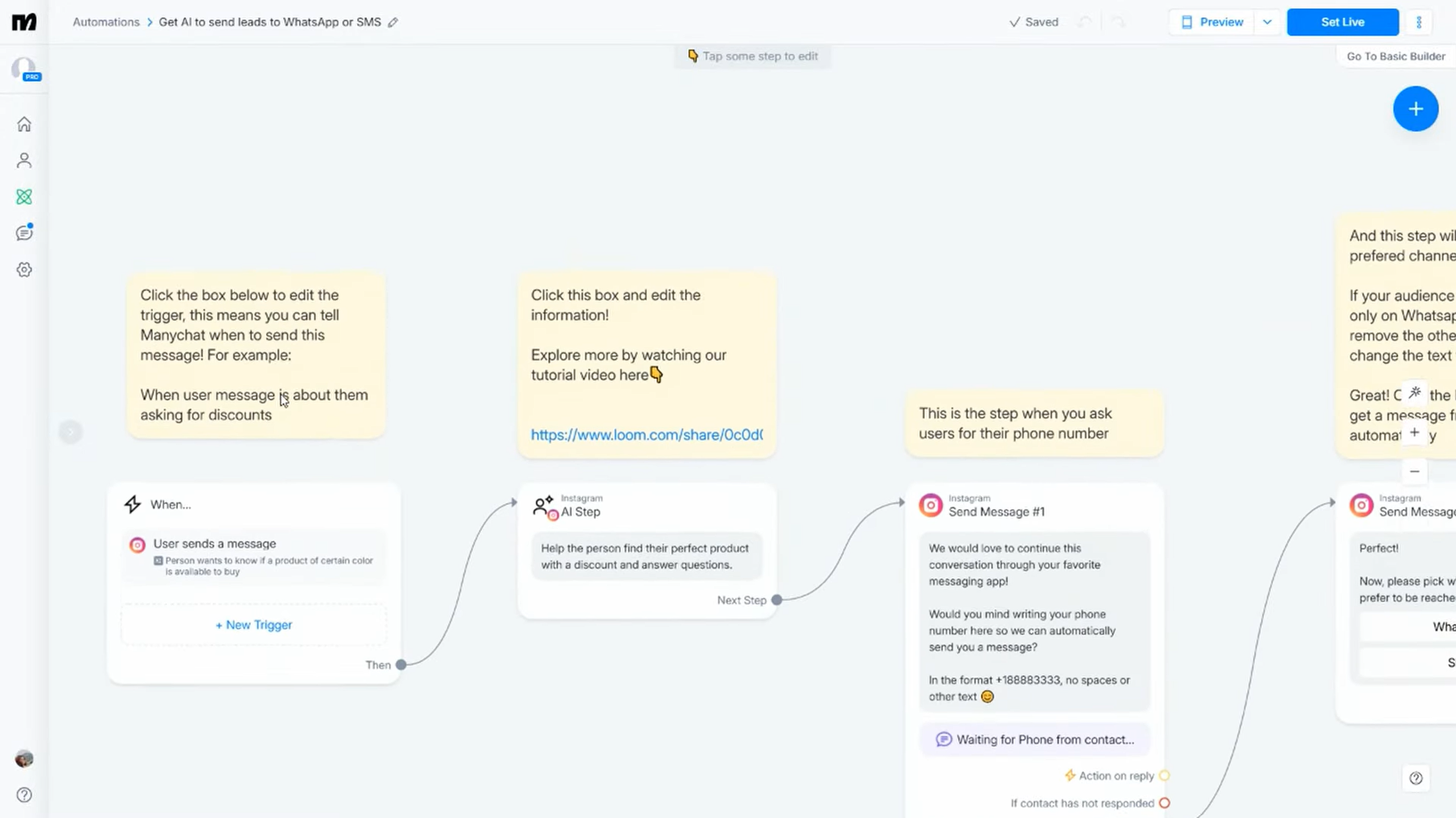Open Settings via the gear icon
The image size is (1456, 818).
point(24,269)
